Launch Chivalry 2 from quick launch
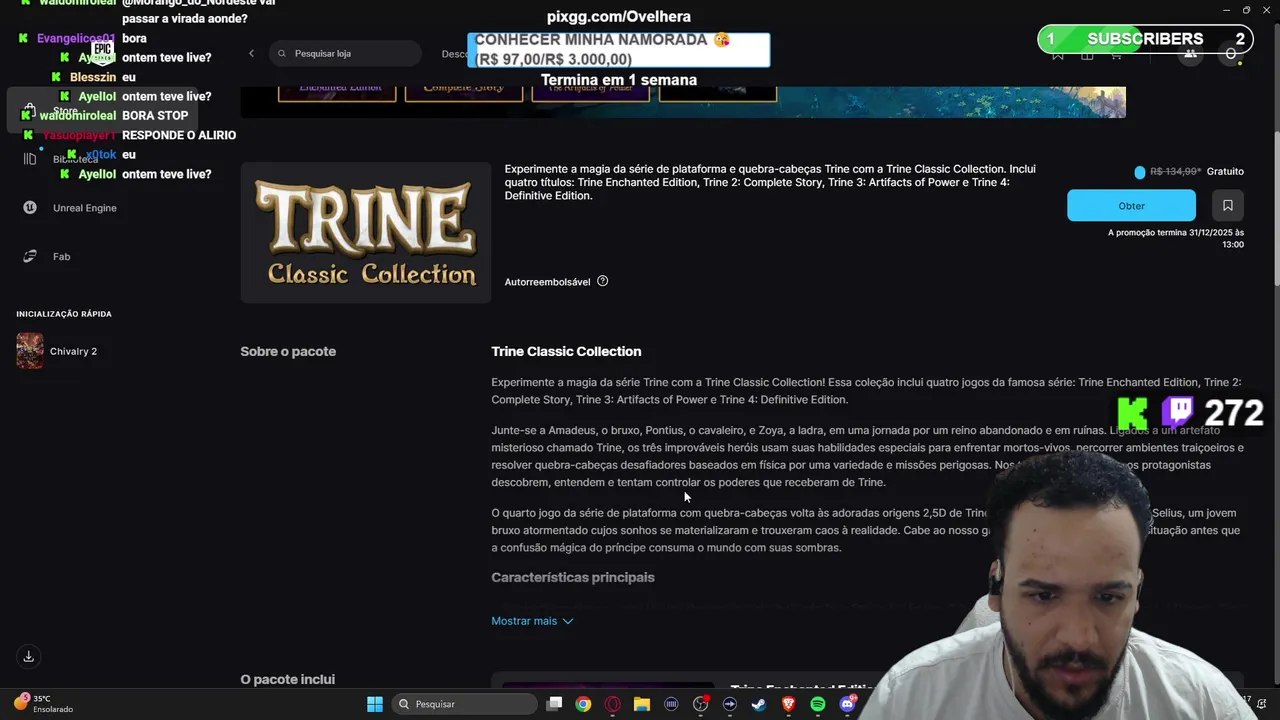This screenshot has height=720, width=1280. pyautogui.click(x=57, y=351)
